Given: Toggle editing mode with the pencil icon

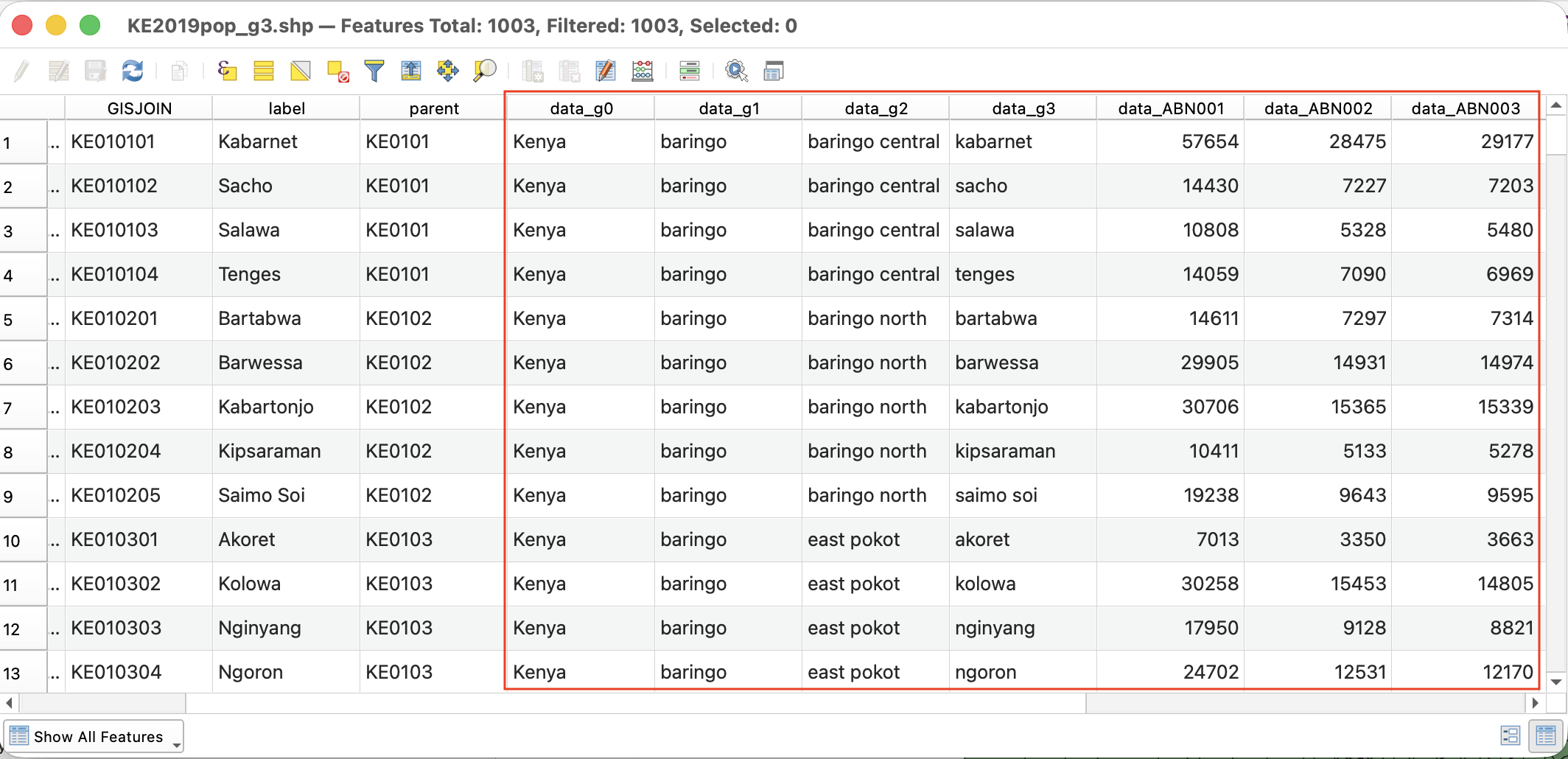Looking at the screenshot, I should 22,71.
